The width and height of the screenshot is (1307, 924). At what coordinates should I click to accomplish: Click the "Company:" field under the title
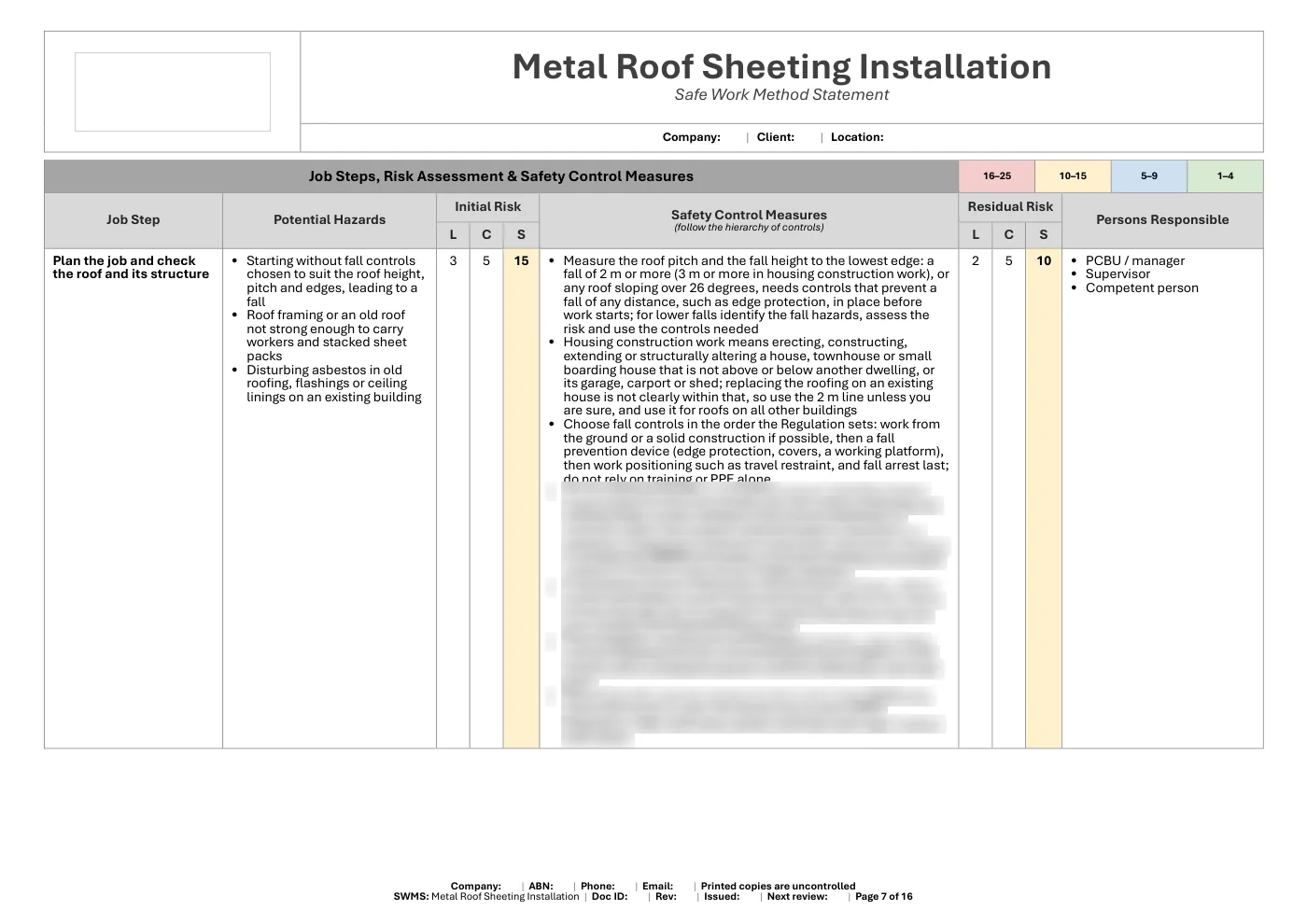pos(691,137)
